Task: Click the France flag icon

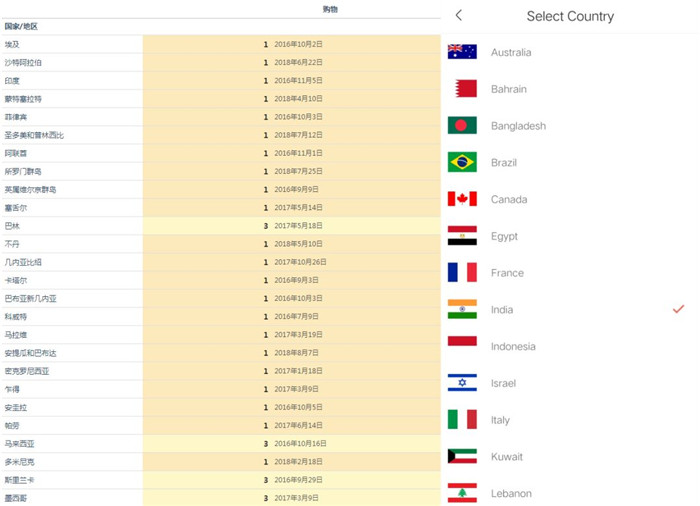Action: (462, 272)
